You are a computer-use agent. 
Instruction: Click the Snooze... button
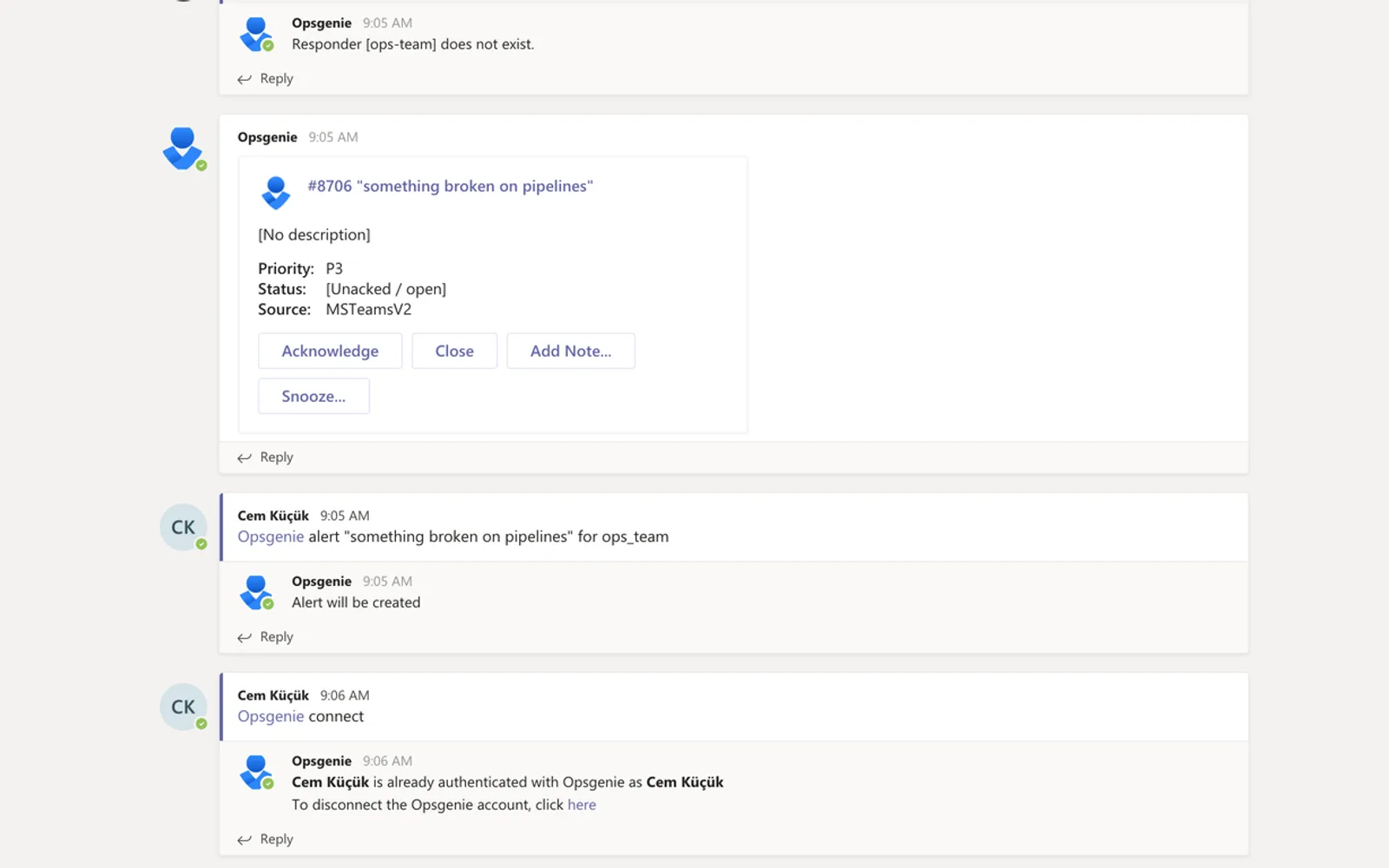313,396
